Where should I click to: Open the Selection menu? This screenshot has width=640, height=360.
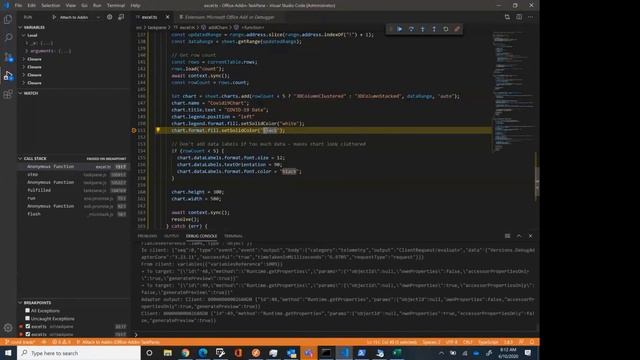pyautogui.click(x=51, y=5)
